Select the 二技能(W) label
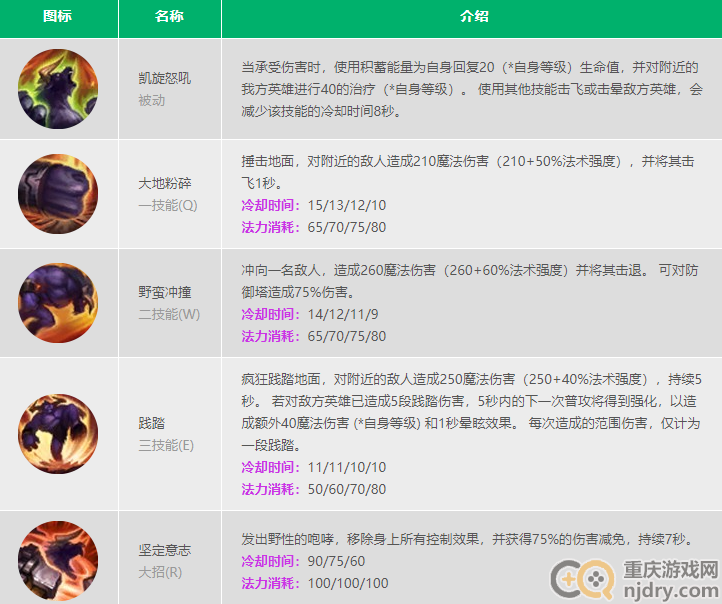This screenshot has width=722, height=604. tap(169, 314)
